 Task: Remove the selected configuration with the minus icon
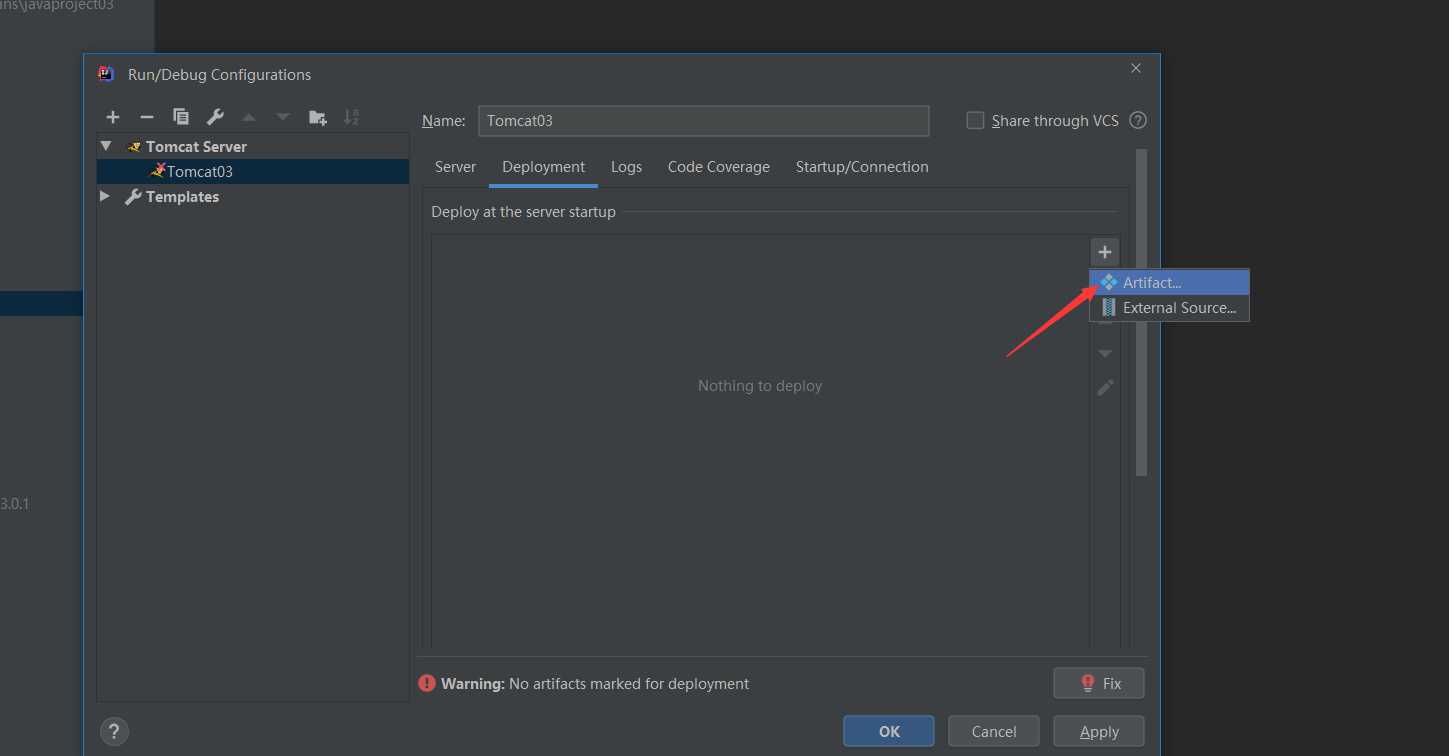147,117
